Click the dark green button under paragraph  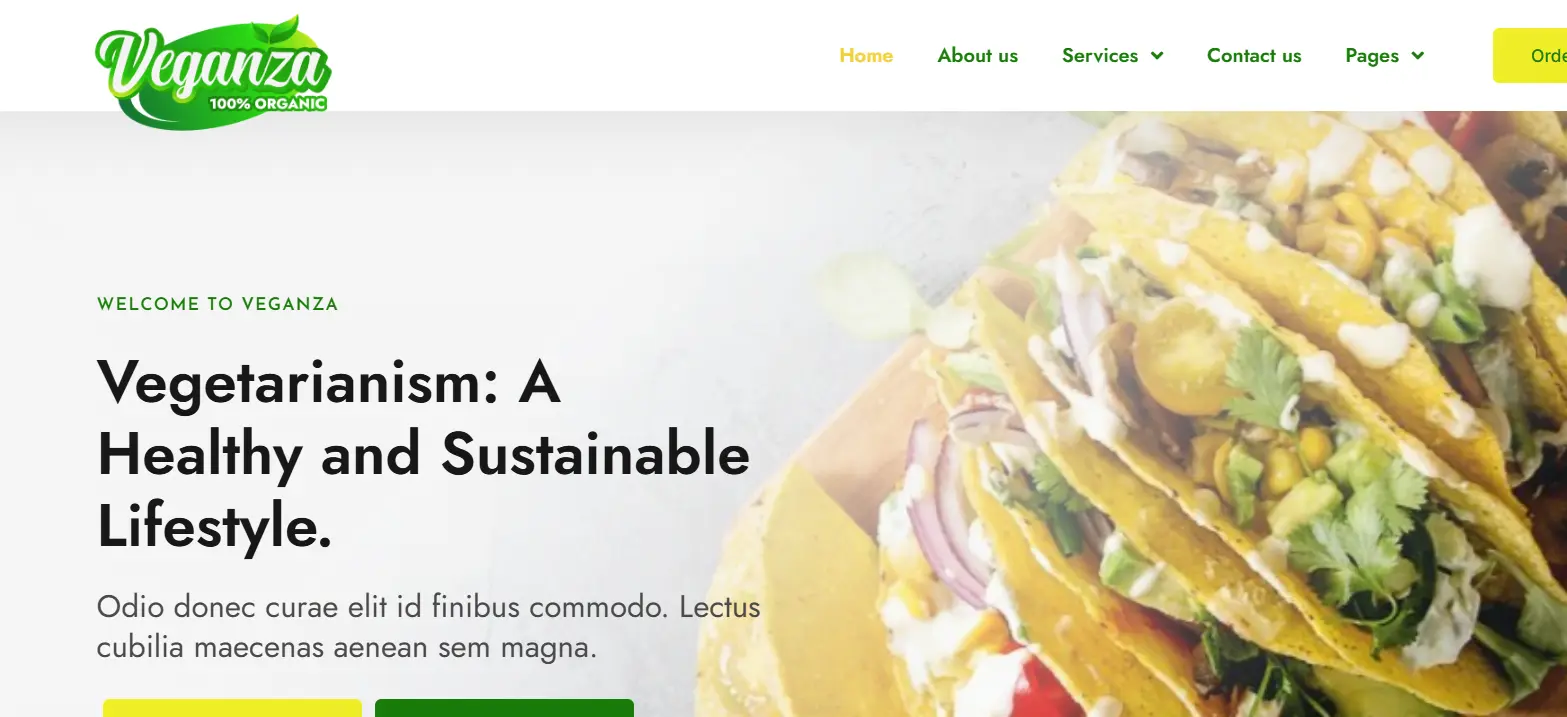[x=504, y=708]
